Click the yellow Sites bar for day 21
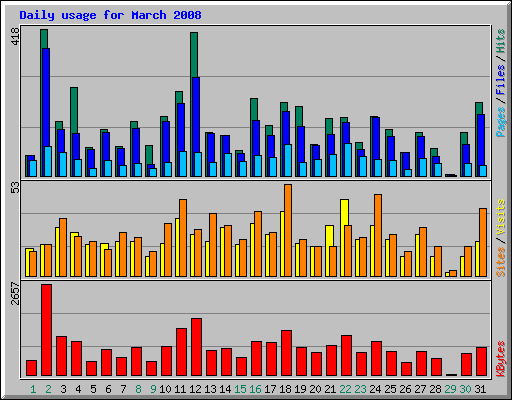512x400 pixels. point(329,236)
